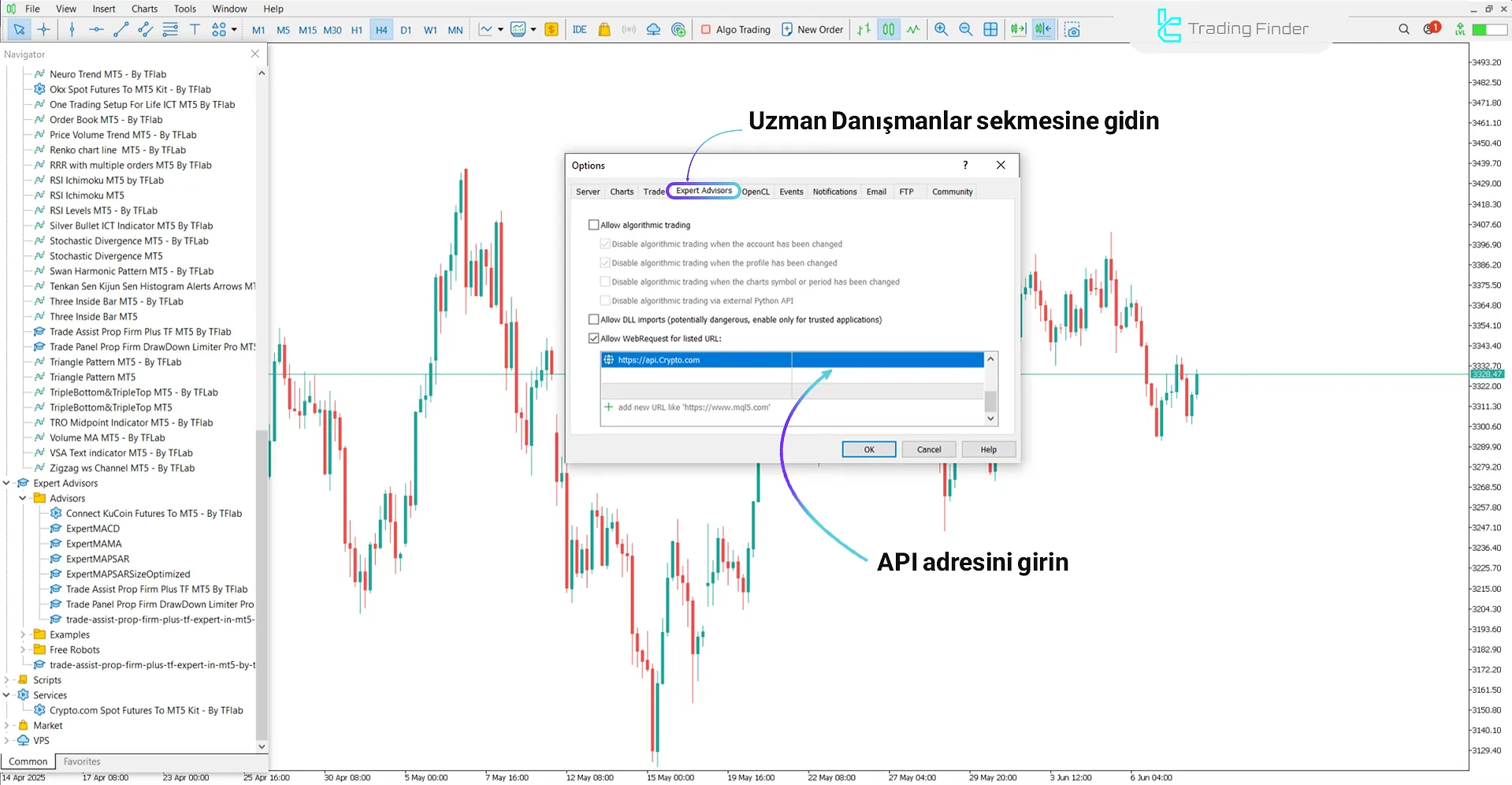Open the account notifications icon
The height and width of the screenshot is (785, 1512).
pyautogui.click(x=1431, y=29)
